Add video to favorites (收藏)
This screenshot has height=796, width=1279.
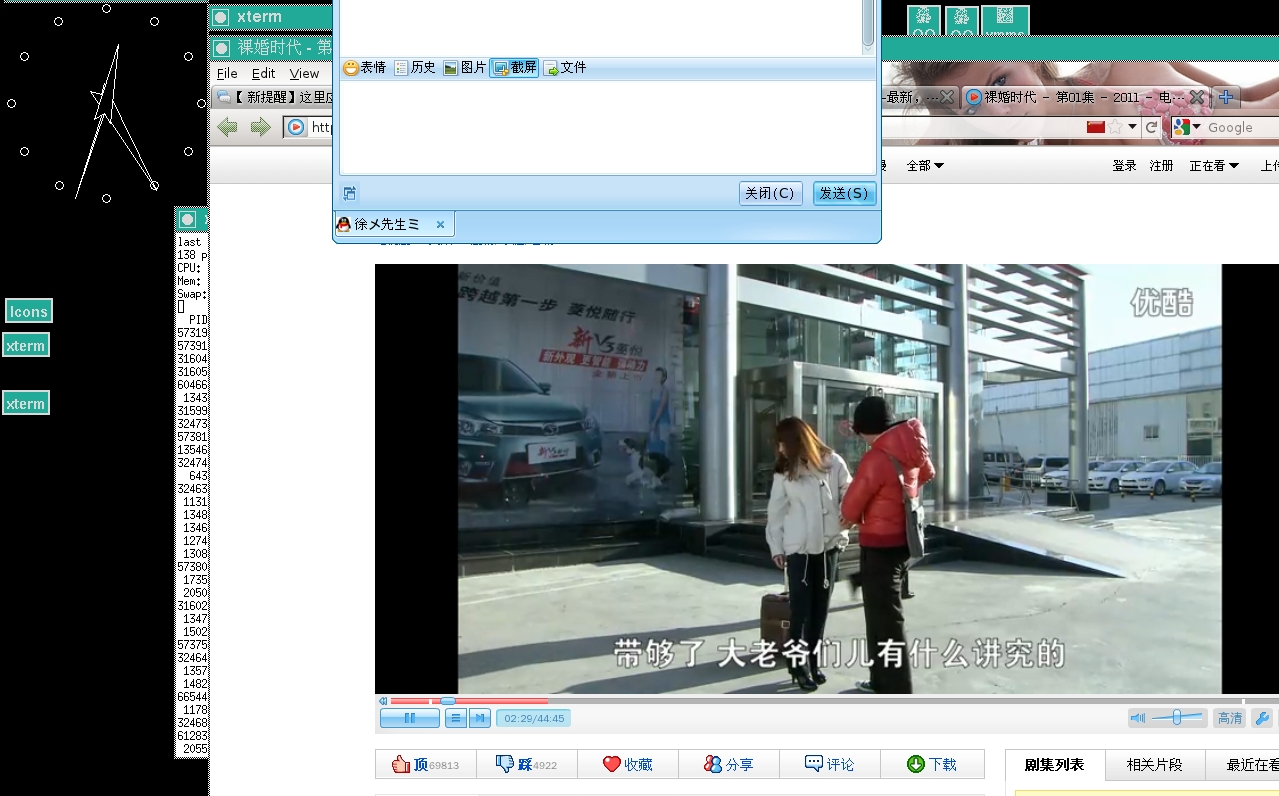click(x=628, y=764)
